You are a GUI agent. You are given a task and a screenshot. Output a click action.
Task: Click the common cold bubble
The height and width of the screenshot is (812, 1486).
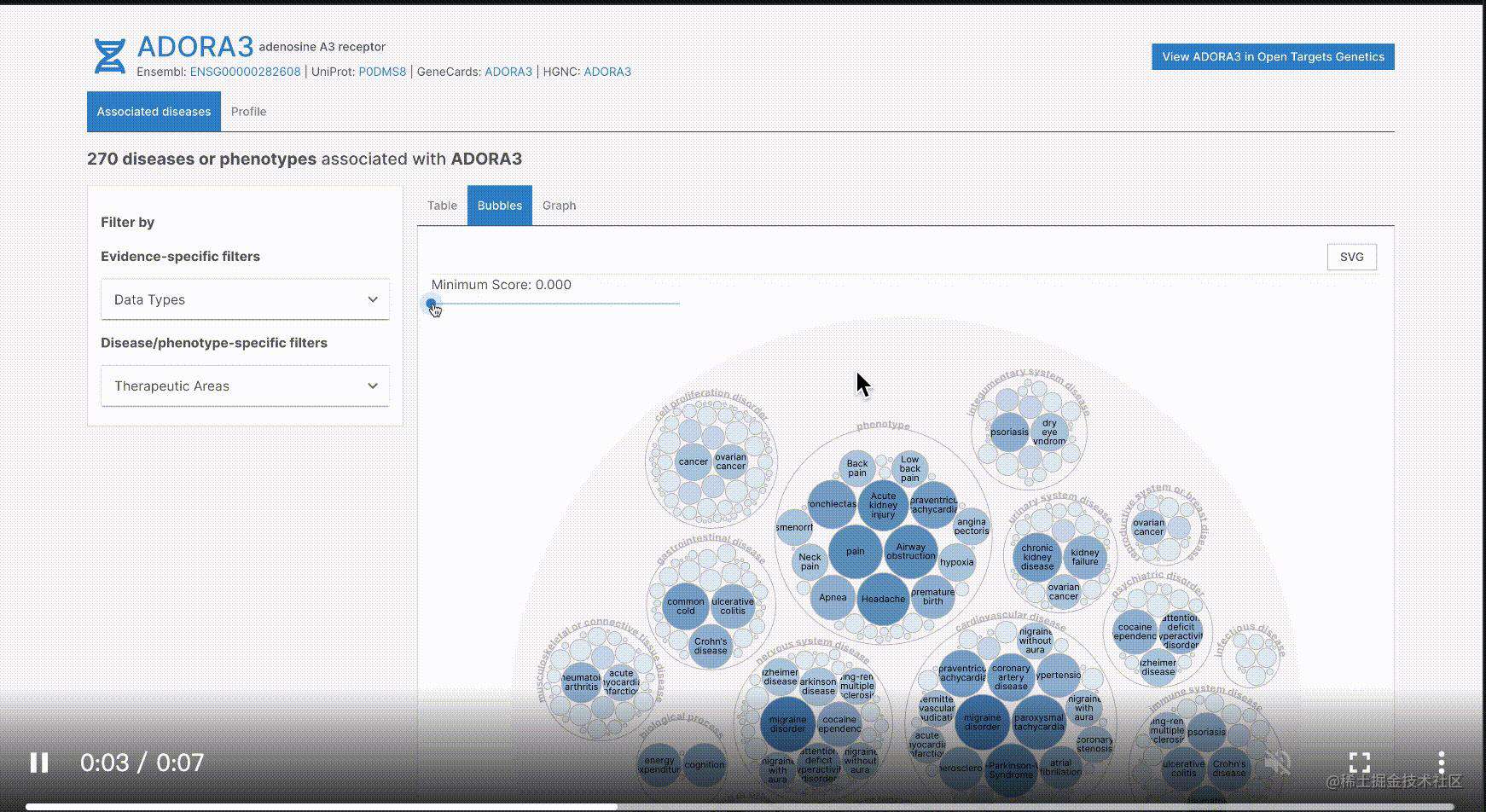coord(686,606)
